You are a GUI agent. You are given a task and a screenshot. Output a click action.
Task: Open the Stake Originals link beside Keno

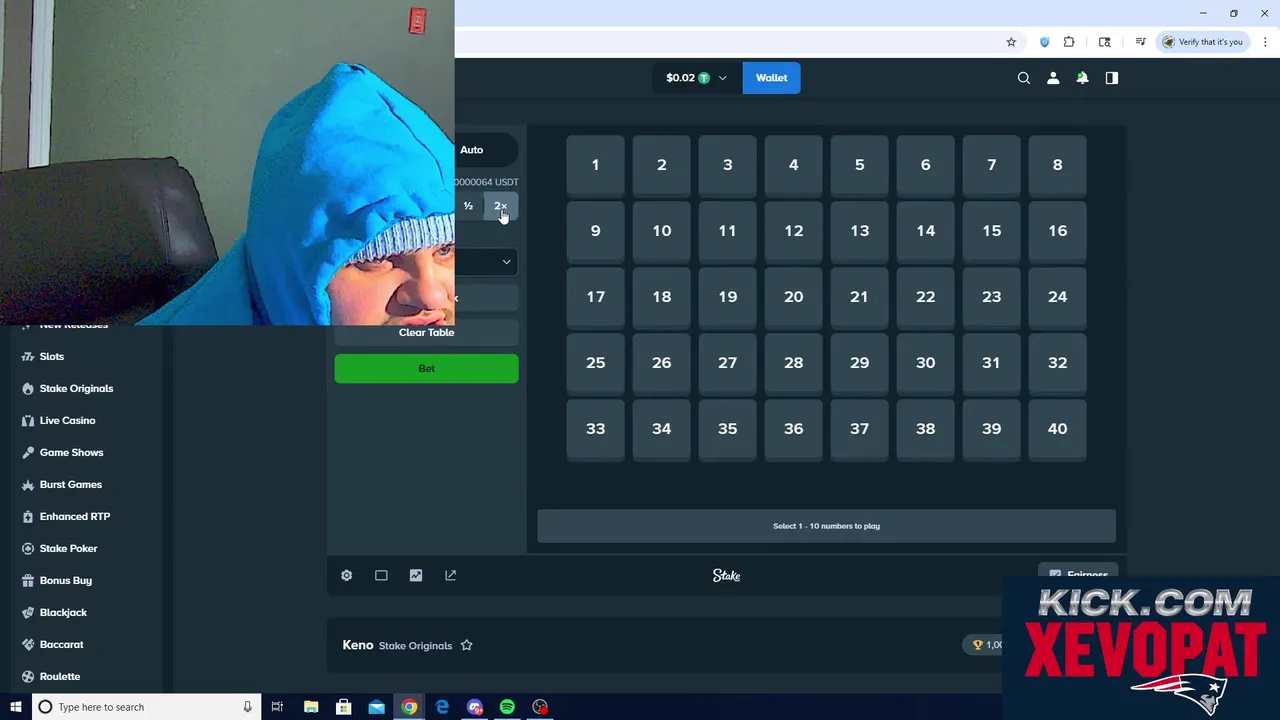click(415, 646)
